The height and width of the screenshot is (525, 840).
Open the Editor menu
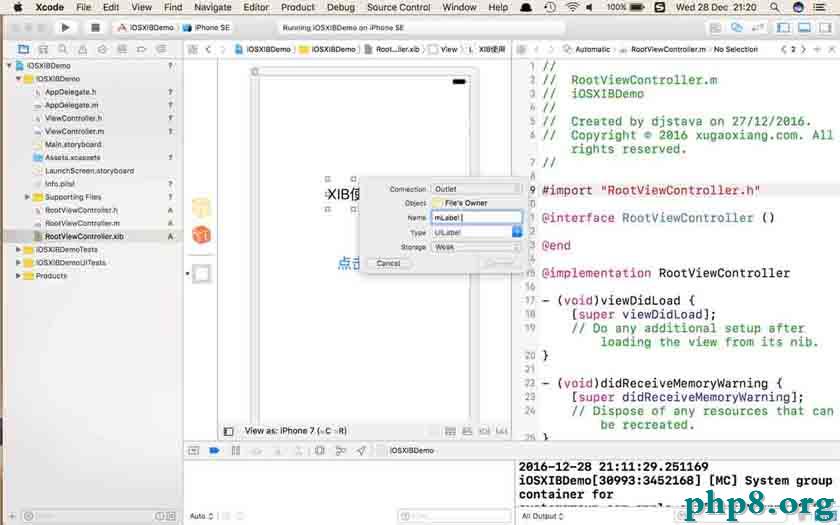tap(256, 7)
